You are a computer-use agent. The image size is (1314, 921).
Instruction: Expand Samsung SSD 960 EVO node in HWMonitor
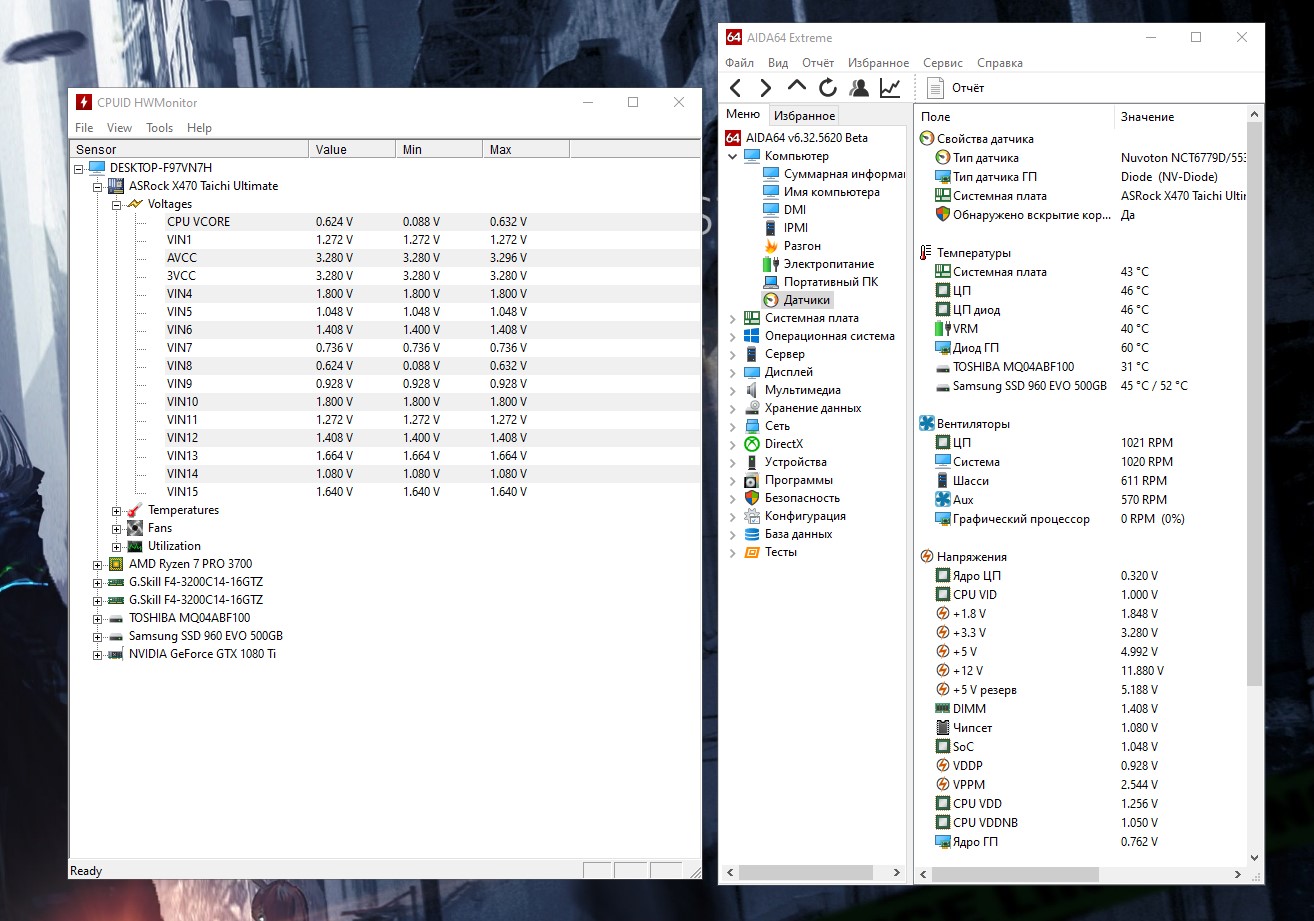tap(98, 636)
